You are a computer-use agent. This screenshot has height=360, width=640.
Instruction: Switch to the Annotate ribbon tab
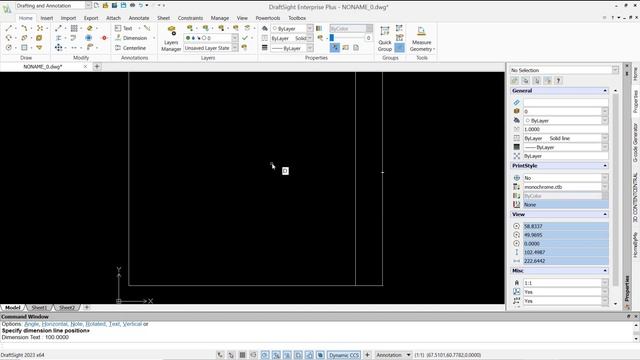click(x=139, y=18)
